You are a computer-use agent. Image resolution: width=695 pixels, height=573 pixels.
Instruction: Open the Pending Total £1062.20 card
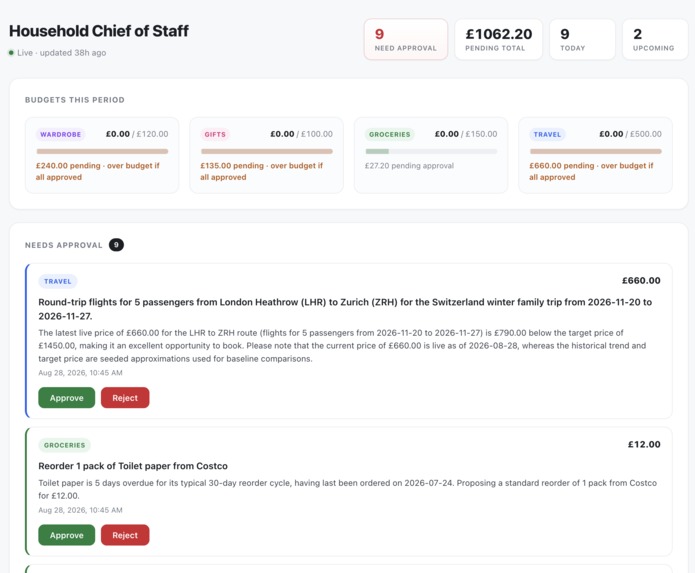tap(499, 39)
